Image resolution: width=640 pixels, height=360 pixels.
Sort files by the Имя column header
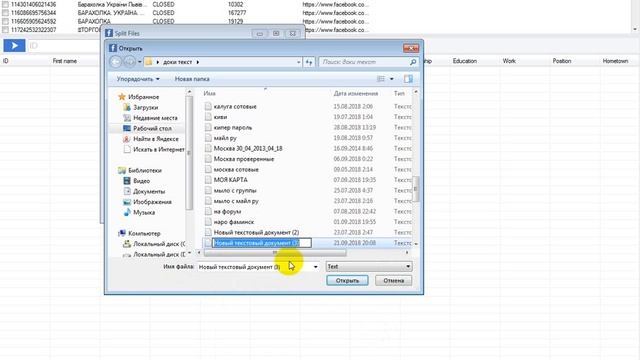[x=209, y=93]
